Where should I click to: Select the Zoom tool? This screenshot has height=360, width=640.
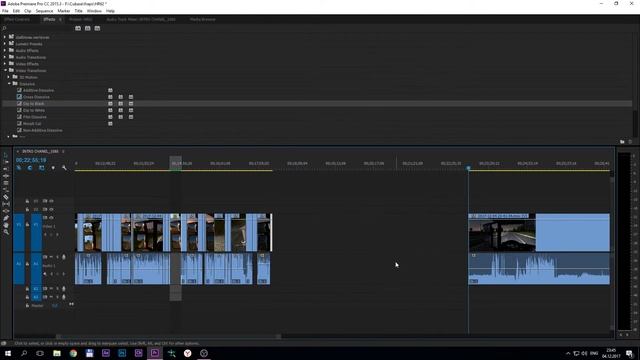6,232
